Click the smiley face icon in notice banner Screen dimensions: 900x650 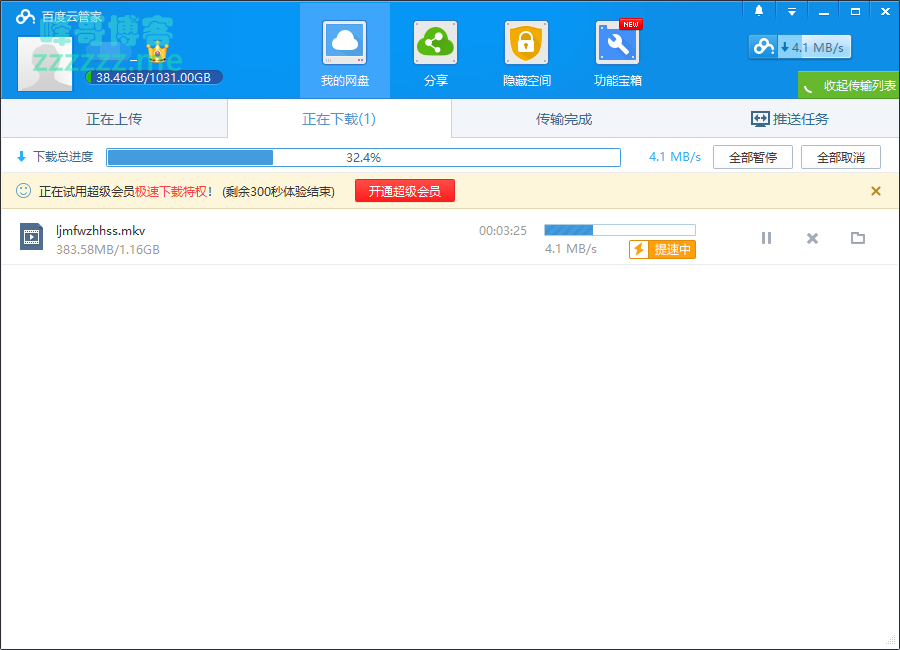pos(23,191)
